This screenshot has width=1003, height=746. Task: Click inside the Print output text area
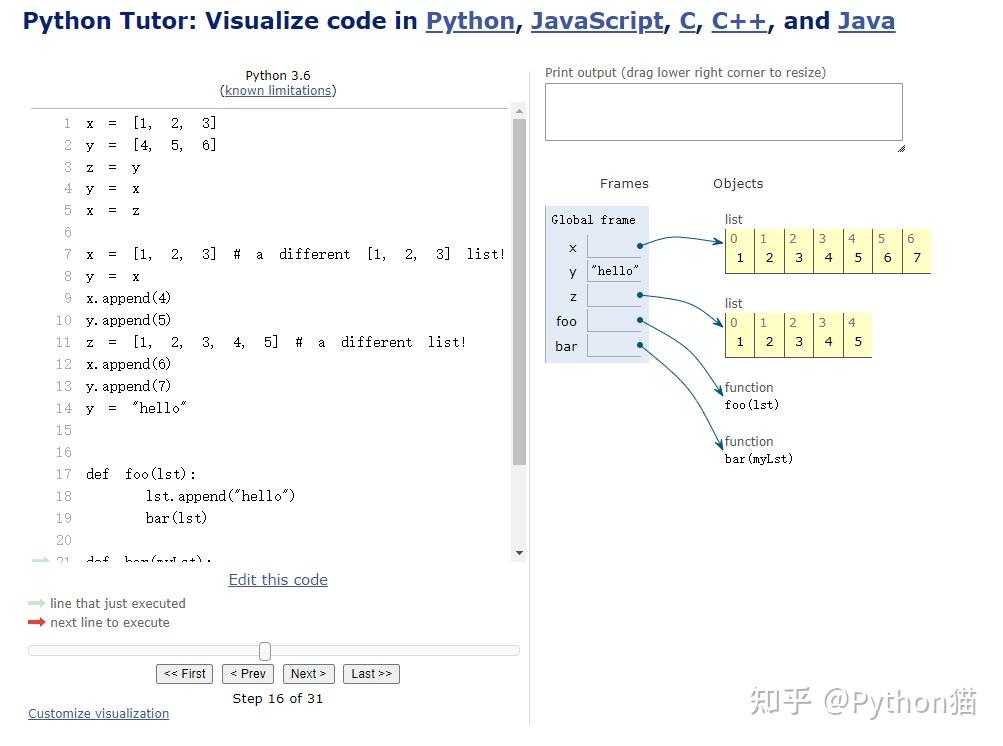click(723, 111)
